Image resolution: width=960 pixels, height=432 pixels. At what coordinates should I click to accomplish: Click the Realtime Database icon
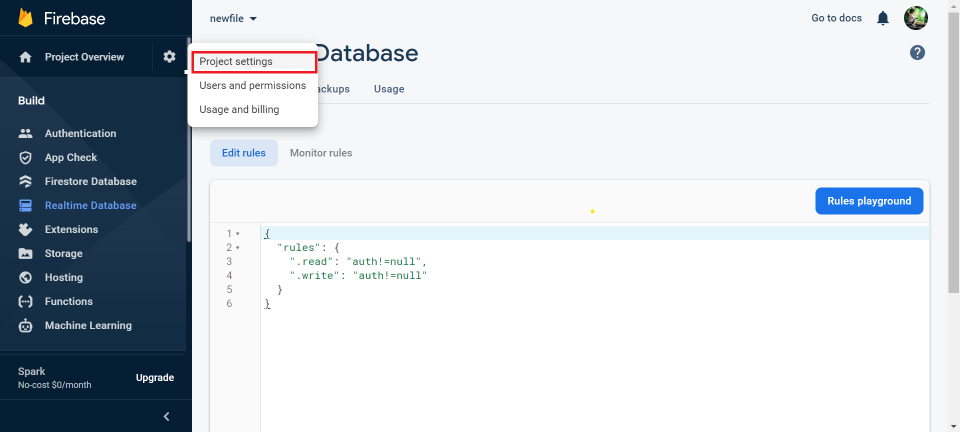click(25, 205)
